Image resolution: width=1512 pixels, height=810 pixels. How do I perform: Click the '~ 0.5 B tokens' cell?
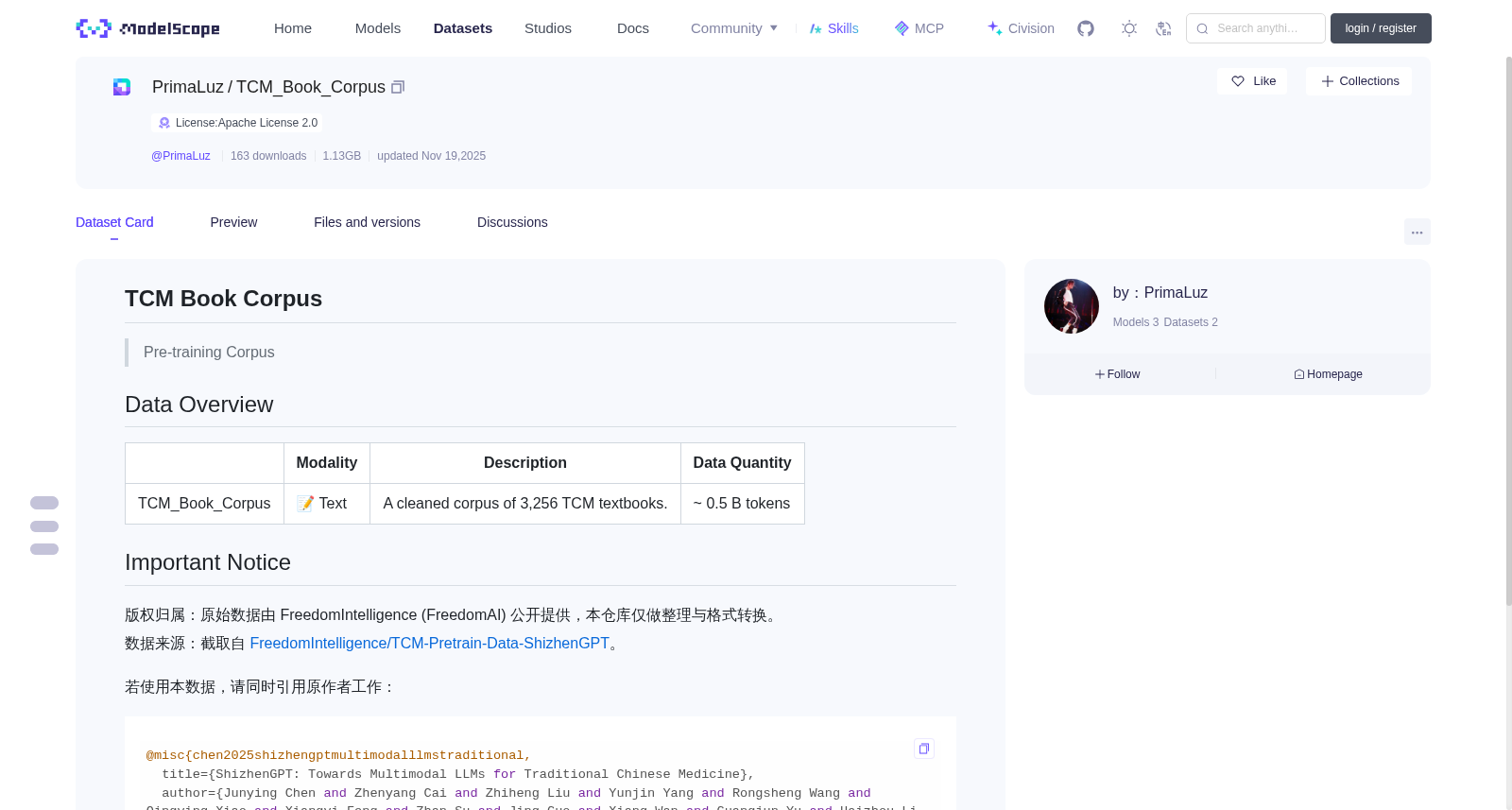pyautogui.click(x=742, y=504)
